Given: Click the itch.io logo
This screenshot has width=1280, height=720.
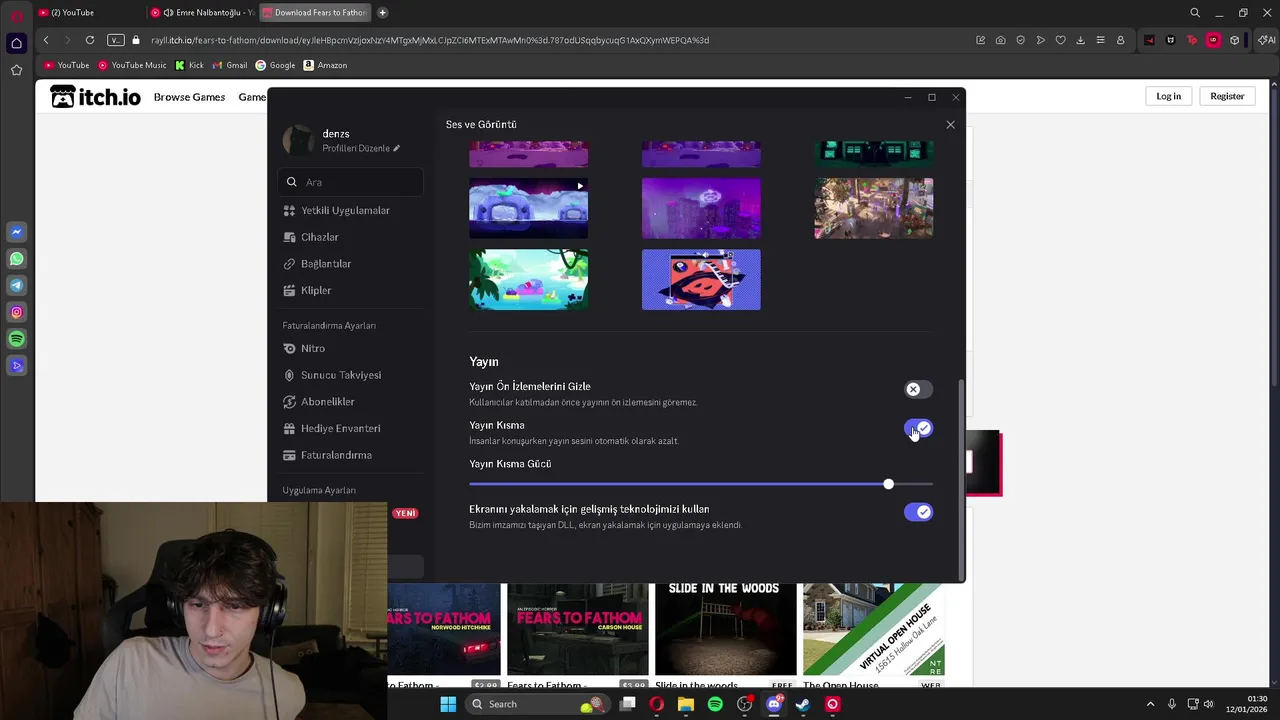Looking at the screenshot, I should (x=96, y=97).
